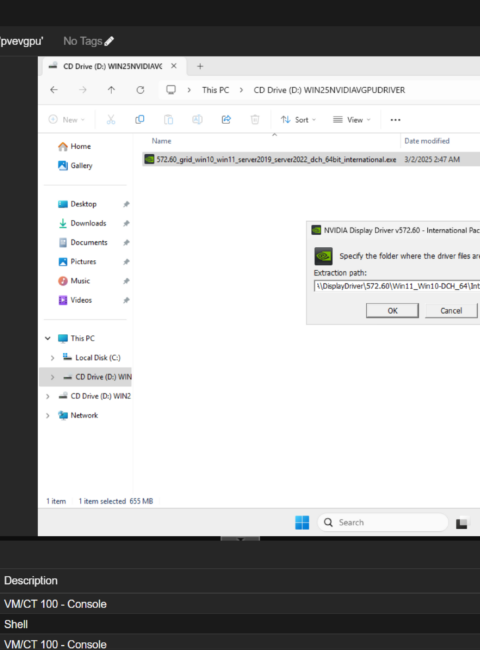Open Task View icon on taskbar
The image size is (480, 650).
click(461, 523)
